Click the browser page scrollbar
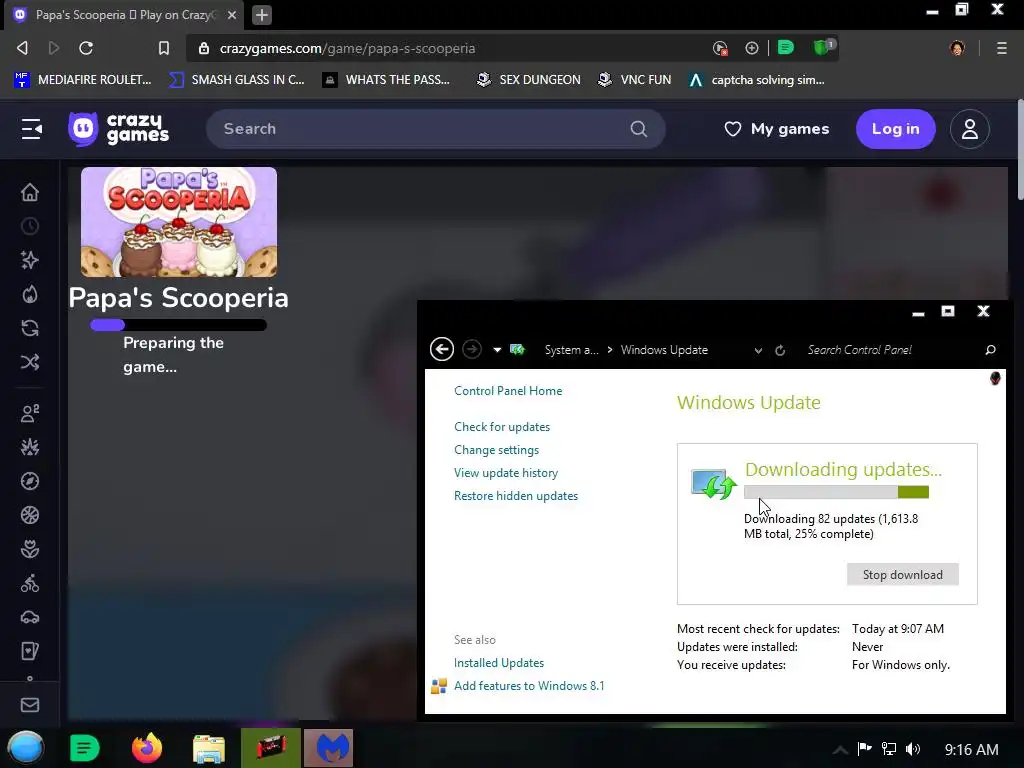 pos(1020,150)
